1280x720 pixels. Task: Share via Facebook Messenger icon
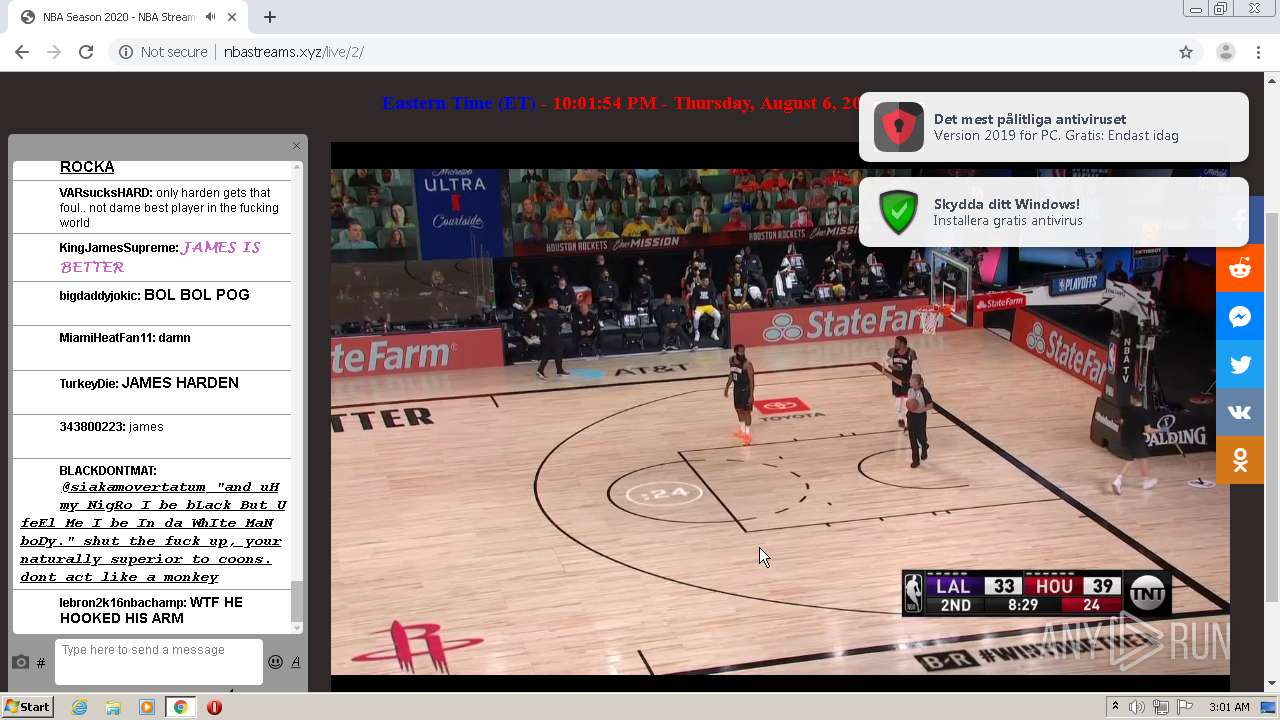[x=1240, y=316]
